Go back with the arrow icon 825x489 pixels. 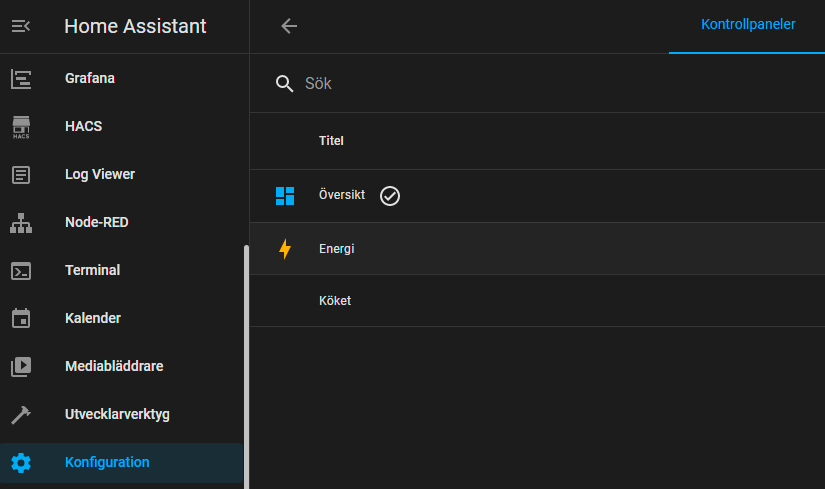(289, 26)
